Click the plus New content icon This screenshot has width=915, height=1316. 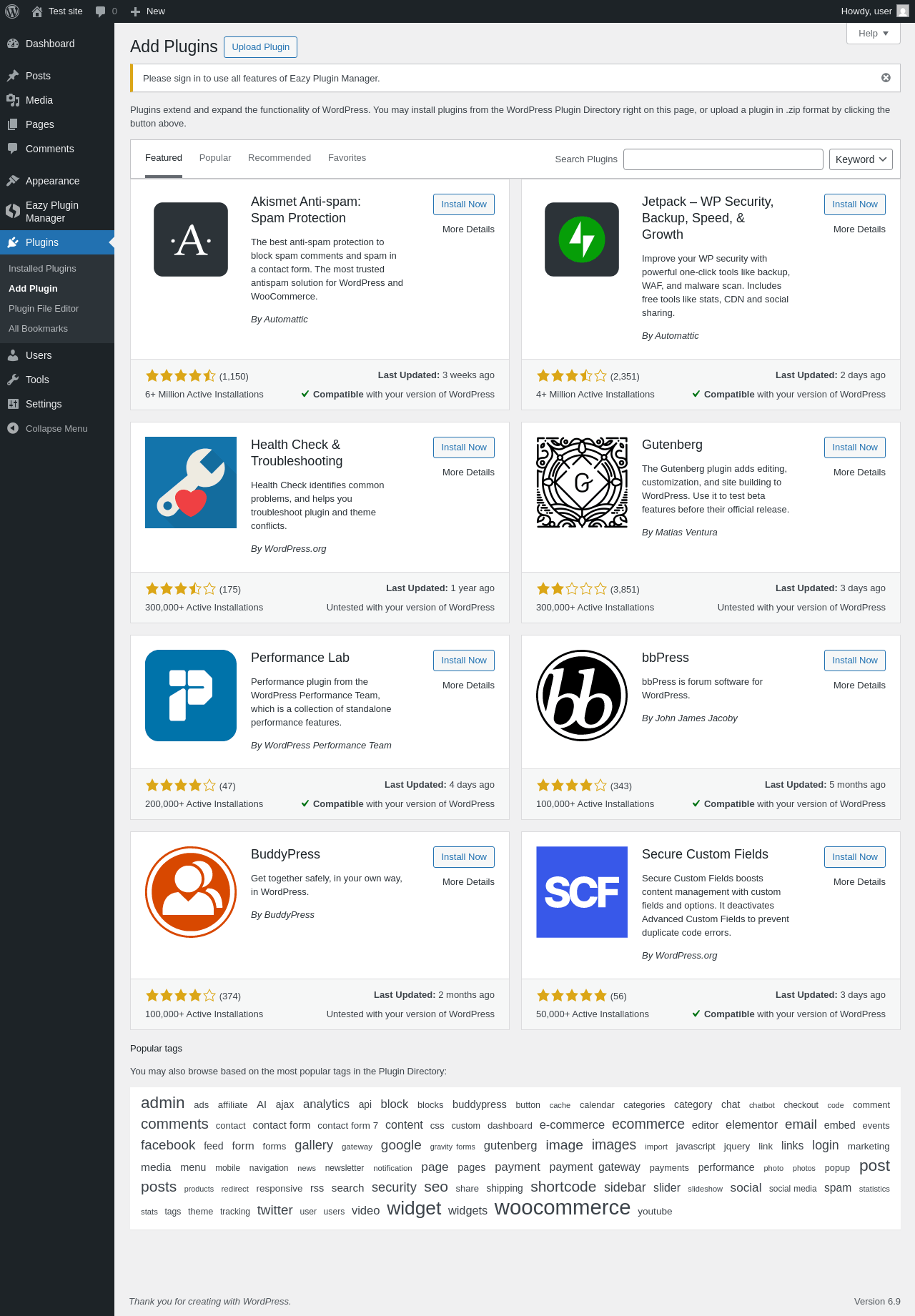tap(135, 11)
